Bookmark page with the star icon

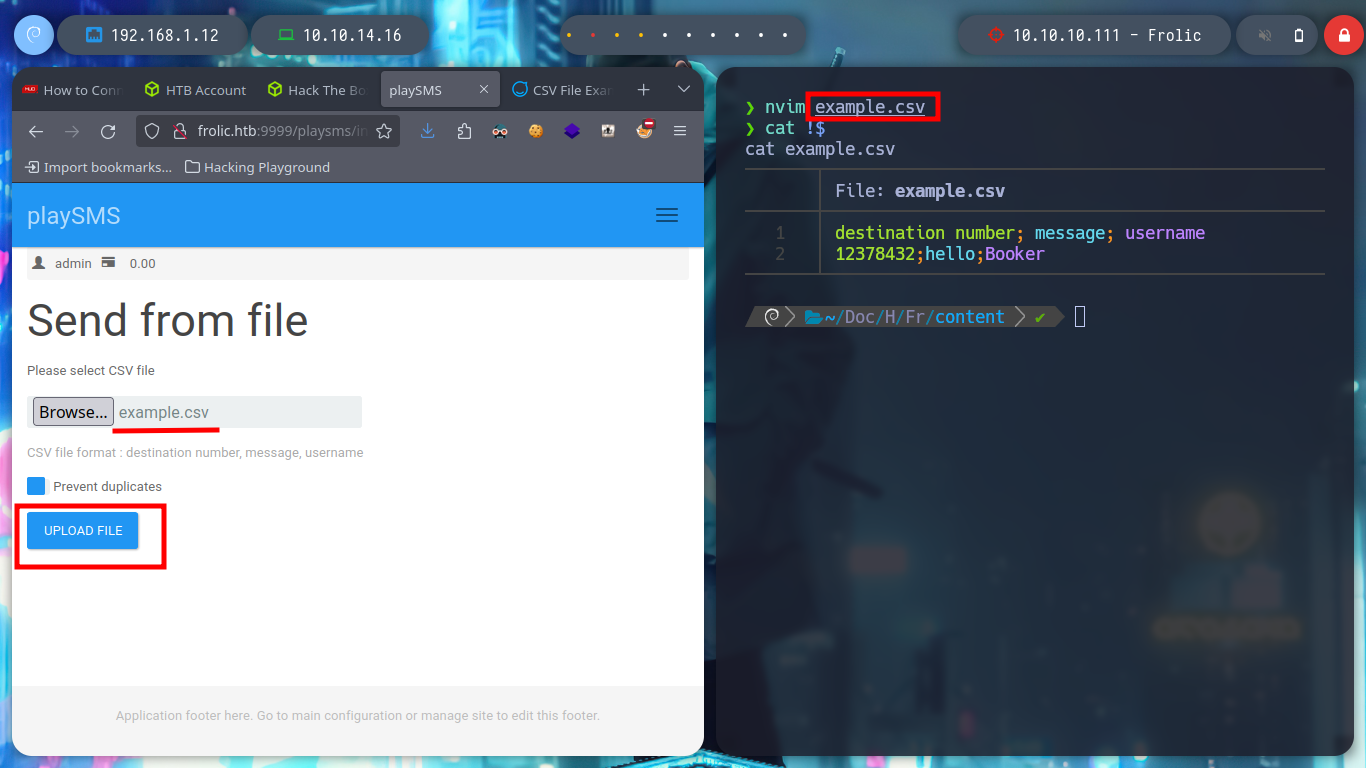coord(384,131)
